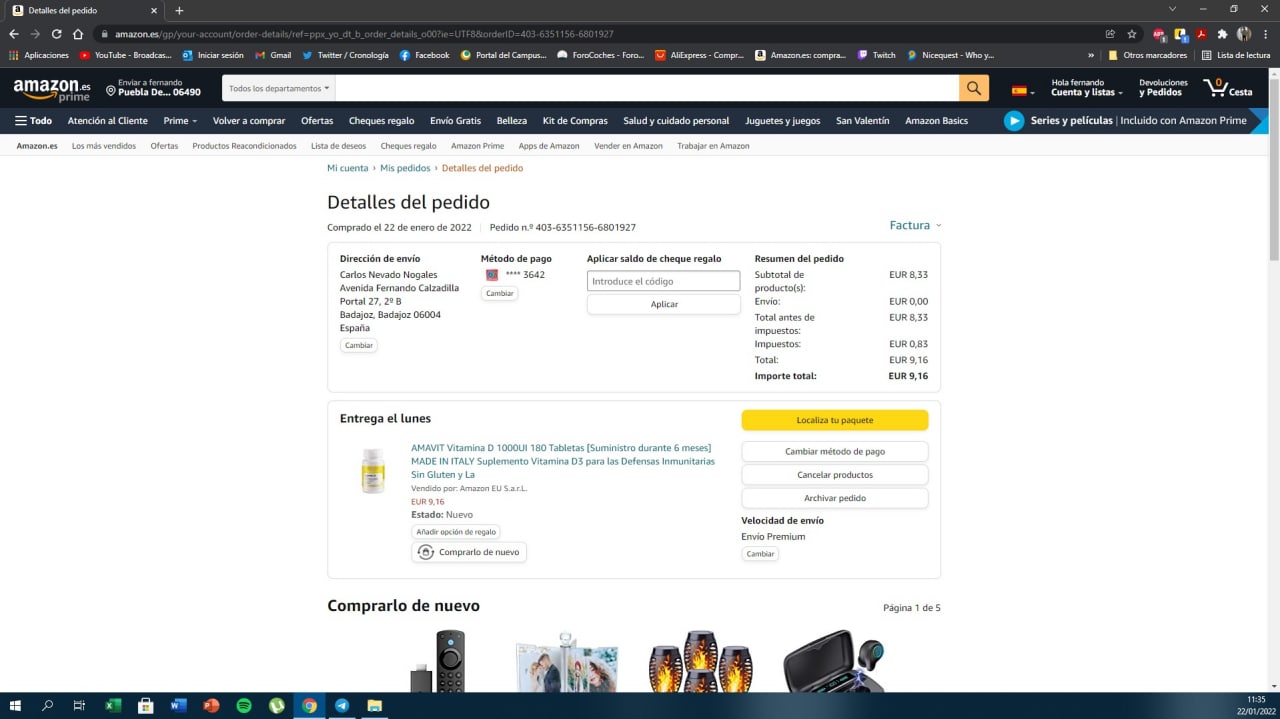Click Añadir opción de regalo button

[455, 532]
